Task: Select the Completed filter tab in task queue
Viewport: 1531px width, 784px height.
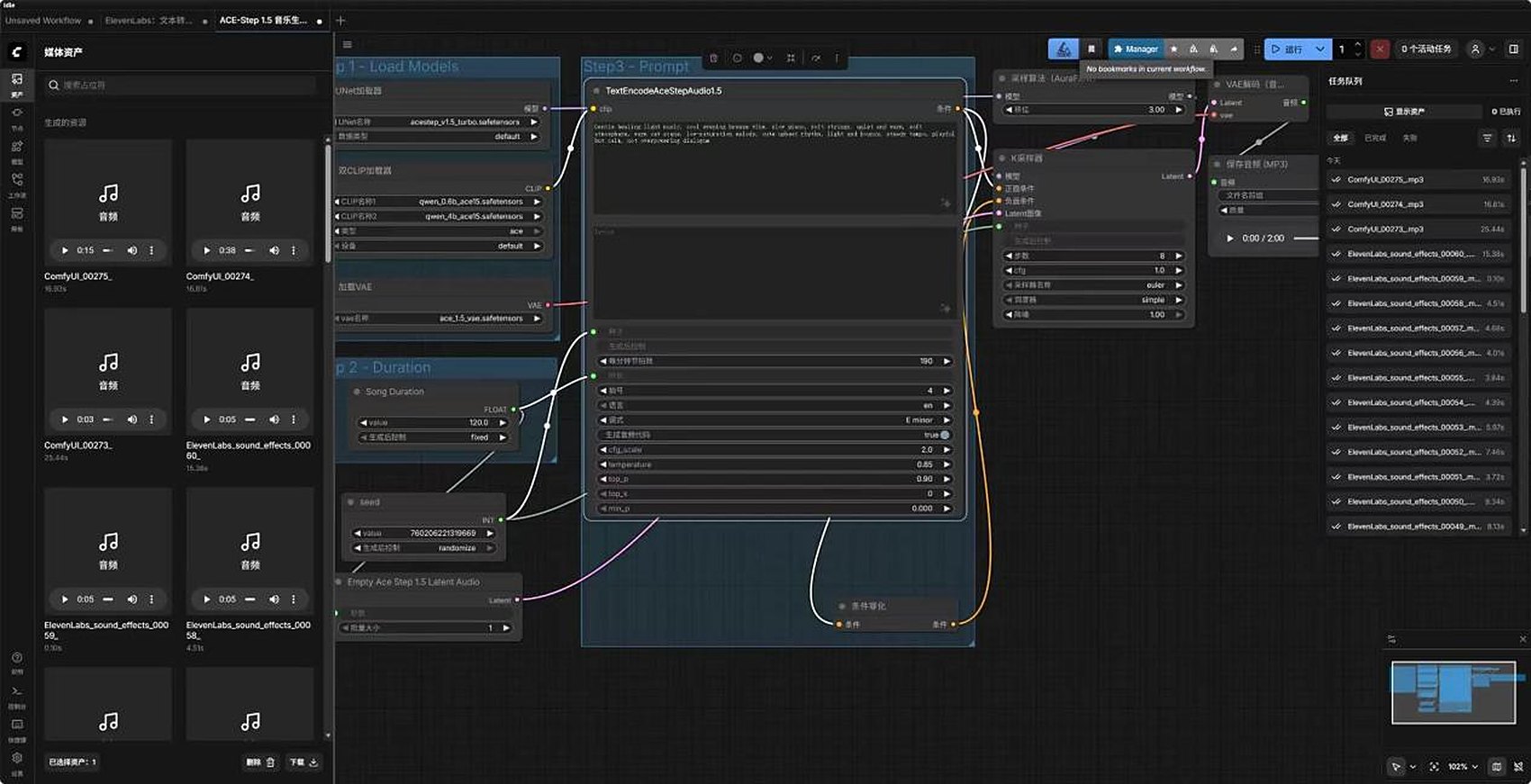Action: (x=1375, y=138)
